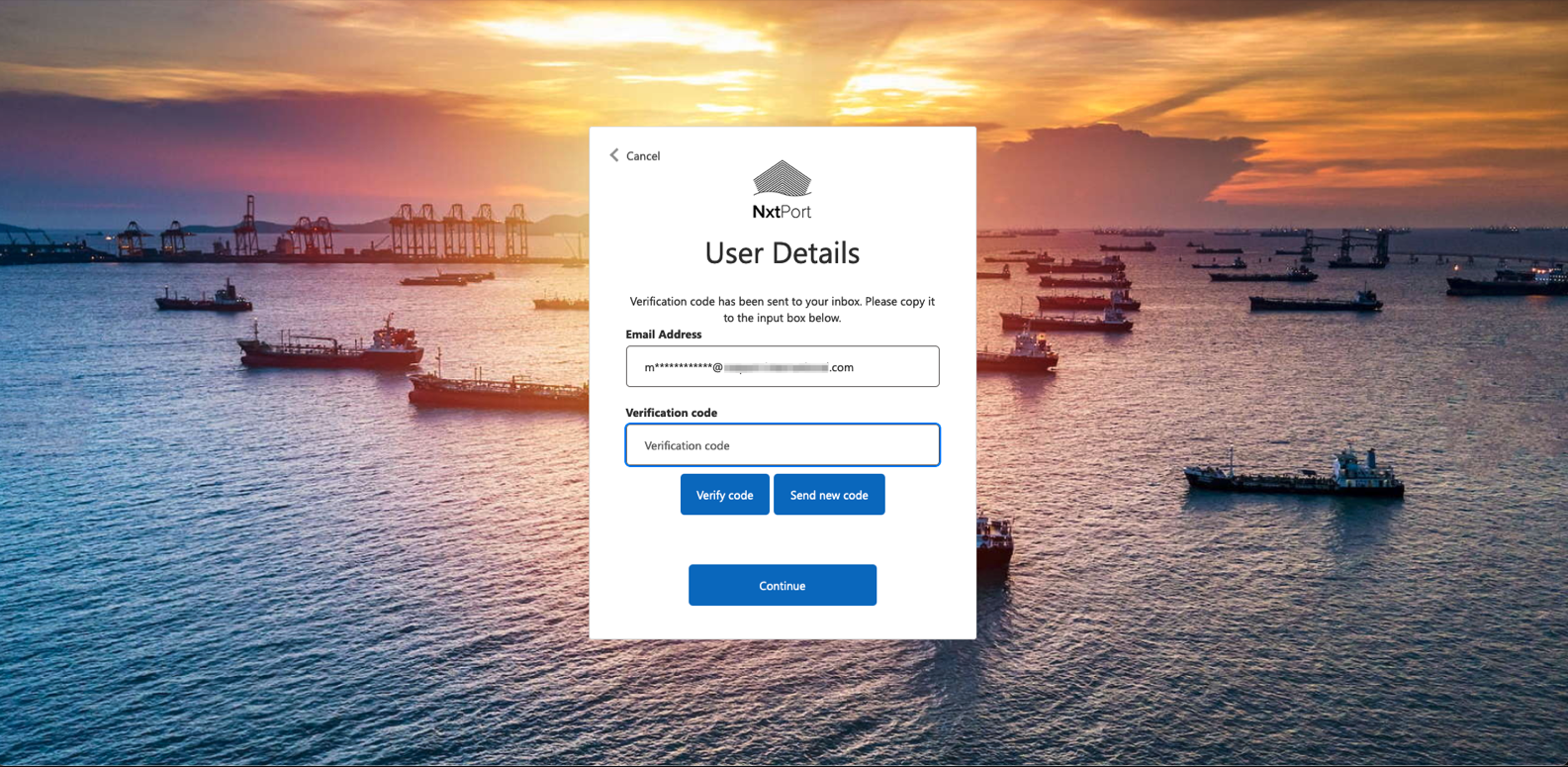This screenshot has height=767, width=1568.
Task: Click the red cargo ship at left
Action: (331, 348)
